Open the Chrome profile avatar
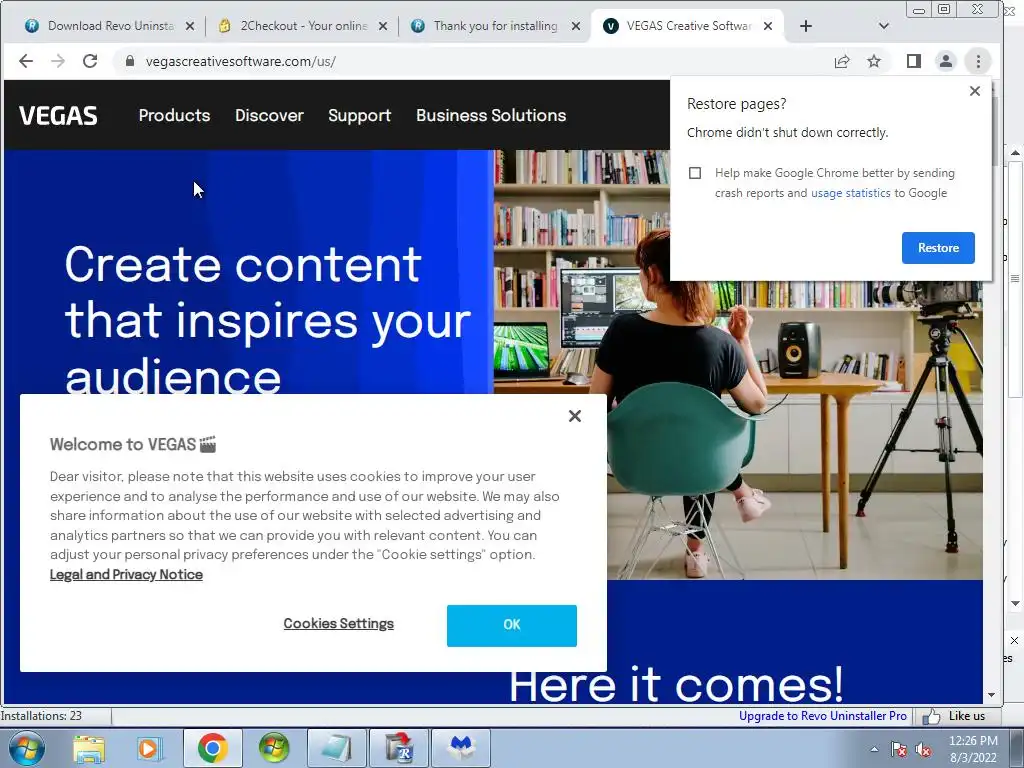Image resolution: width=1024 pixels, height=768 pixels. (946, 61)
